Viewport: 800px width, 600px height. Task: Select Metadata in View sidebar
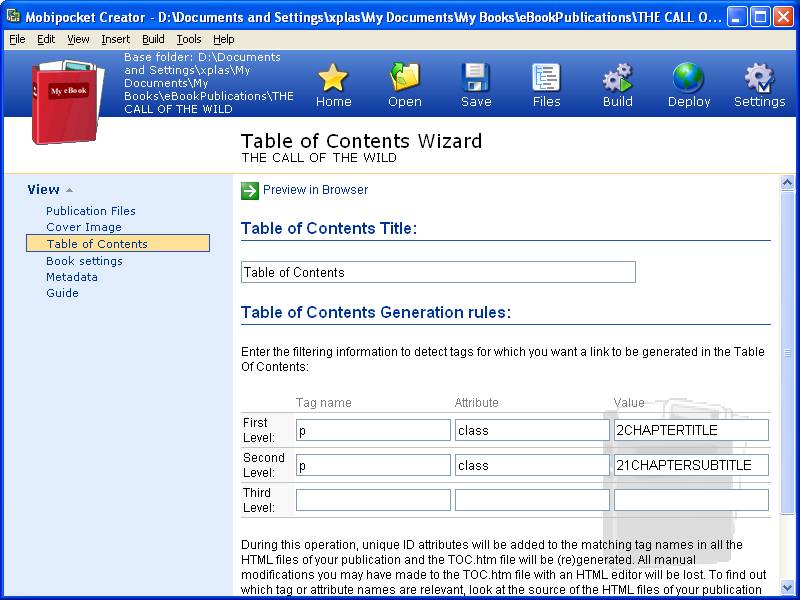click(x=72, y=277)
